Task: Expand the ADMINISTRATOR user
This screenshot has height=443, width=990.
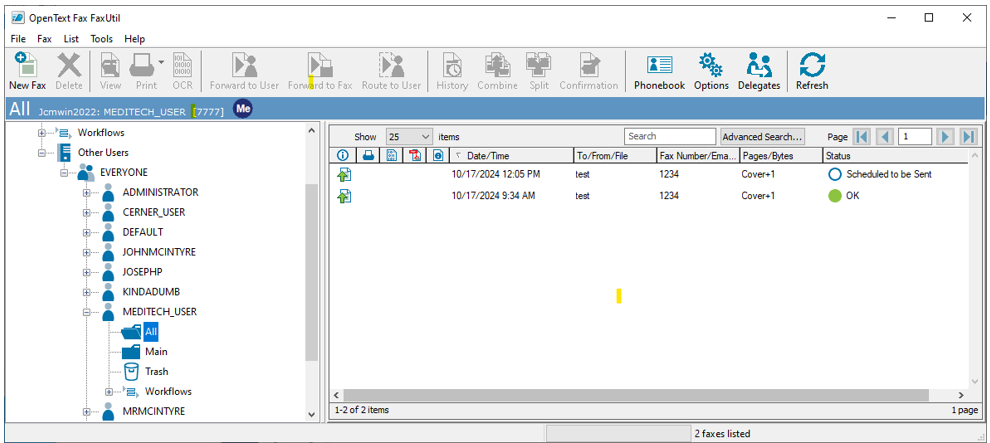Action: coord(86,192)
